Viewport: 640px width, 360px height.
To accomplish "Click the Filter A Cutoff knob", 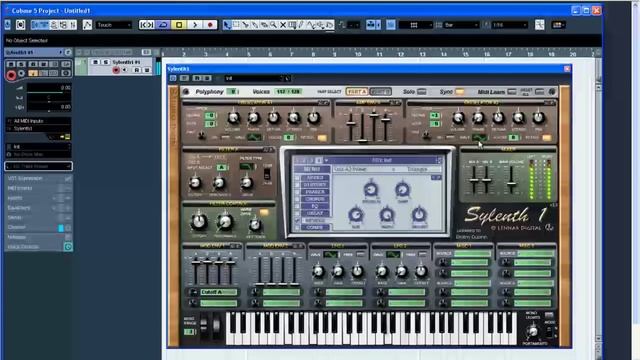I will 195,183.
